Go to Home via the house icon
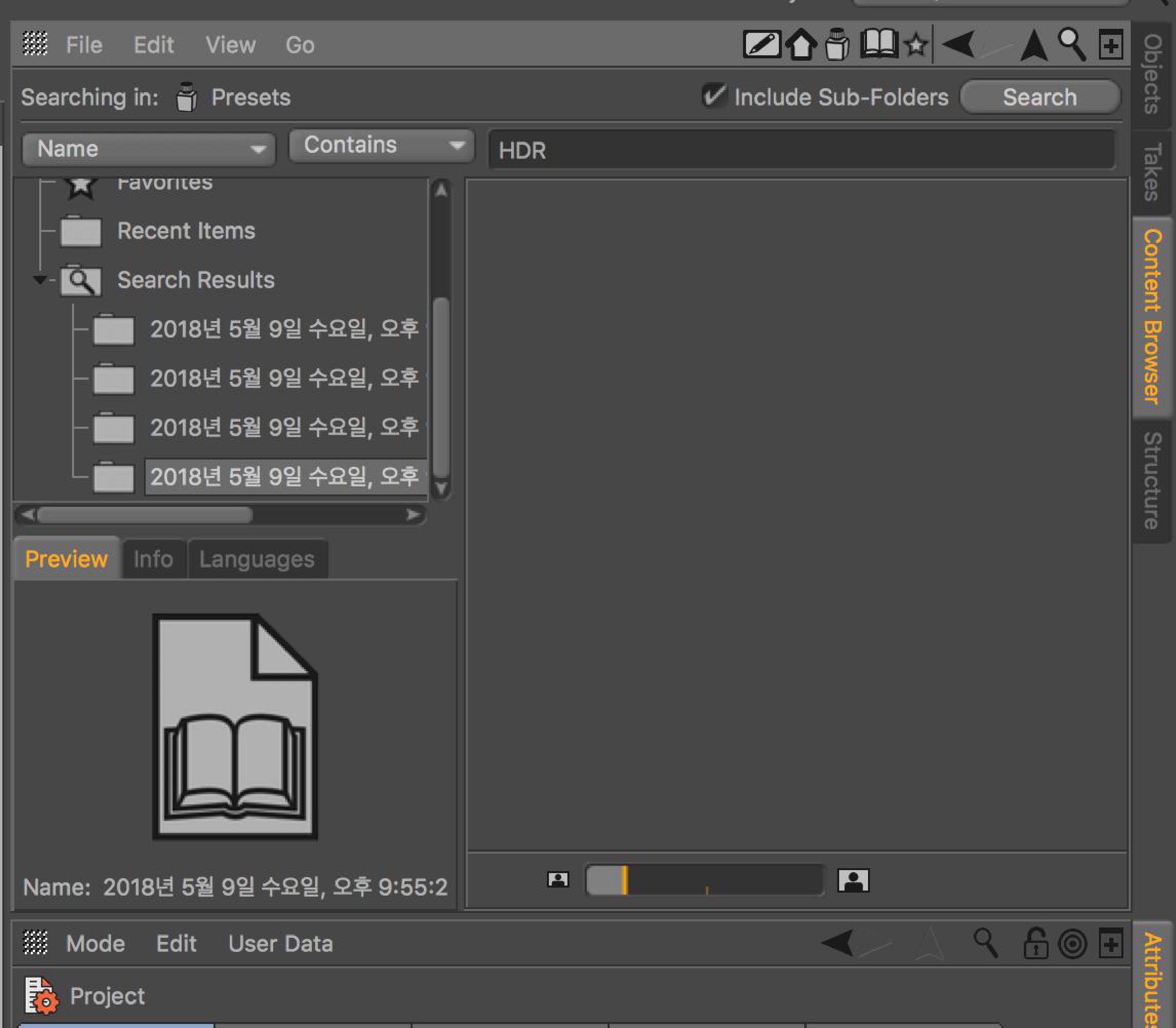Screen dimensions: 1176x1028 (801, 44)
